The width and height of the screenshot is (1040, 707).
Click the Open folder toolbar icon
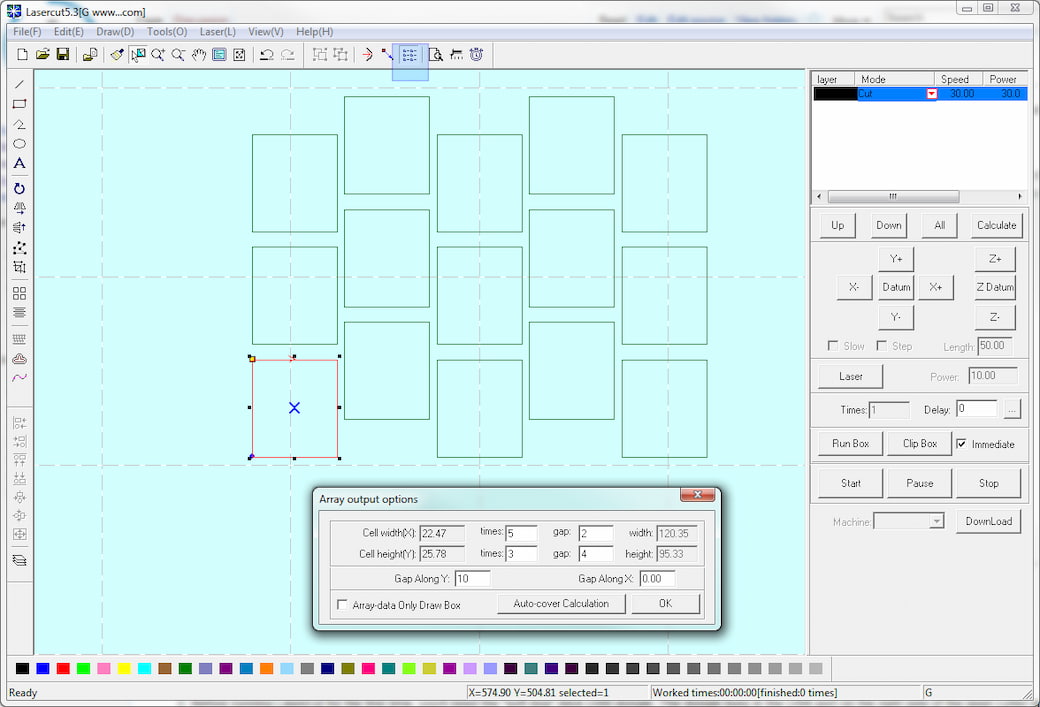point(42,54)
